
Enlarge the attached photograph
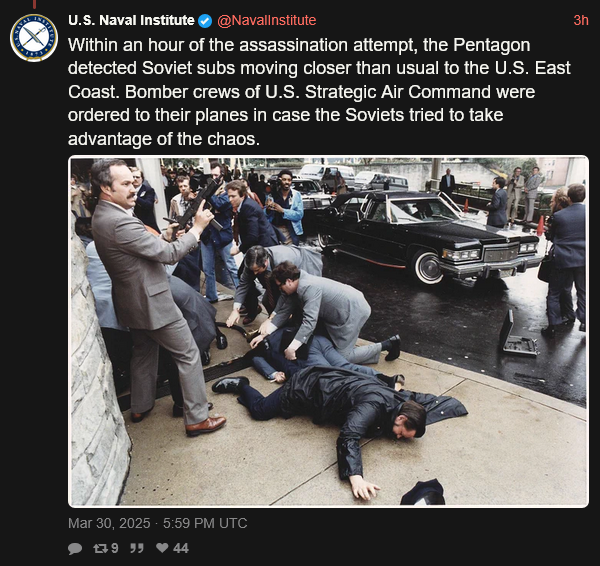click(x=328, y=331)
